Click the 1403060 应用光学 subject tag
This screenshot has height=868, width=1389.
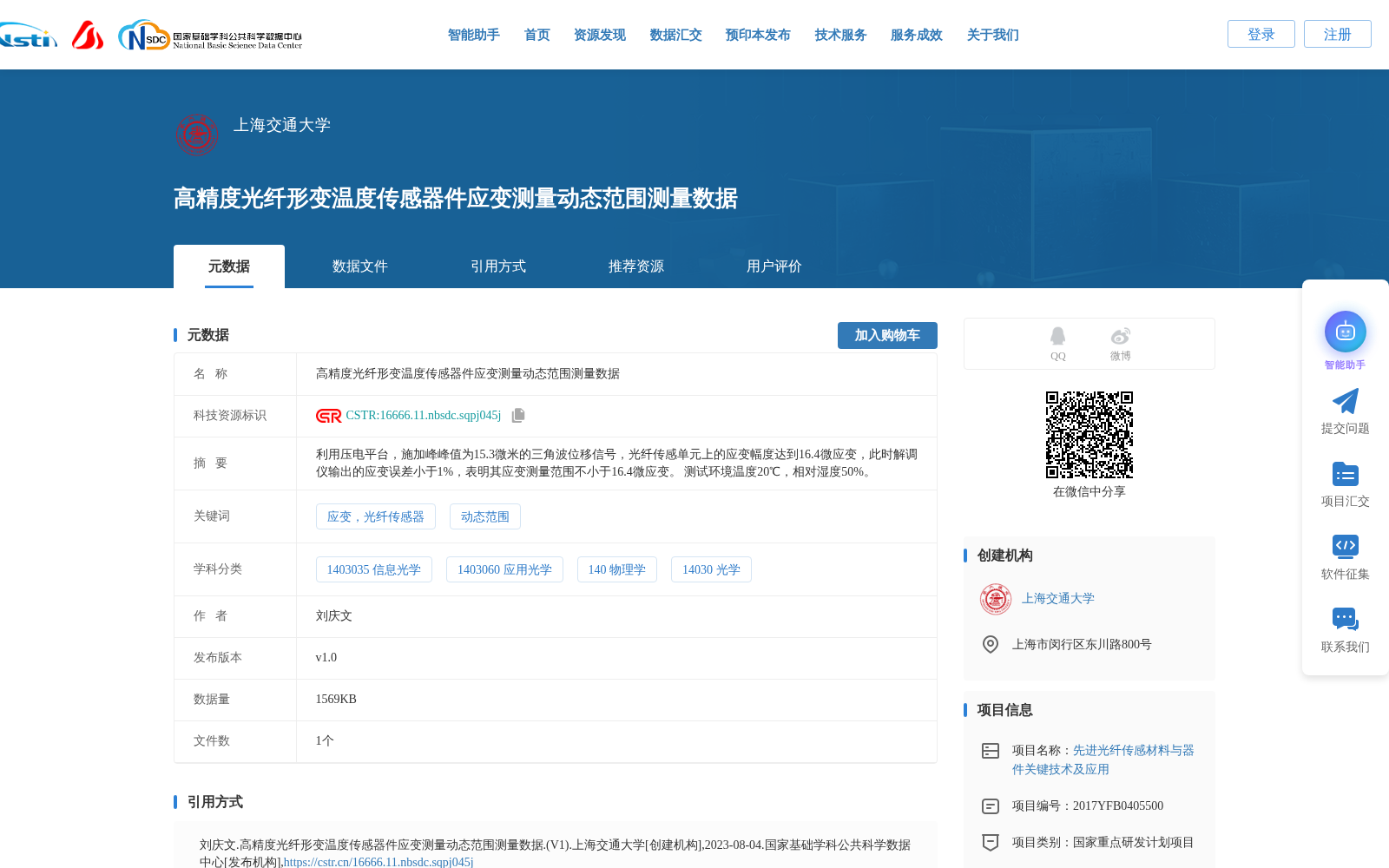504,569
